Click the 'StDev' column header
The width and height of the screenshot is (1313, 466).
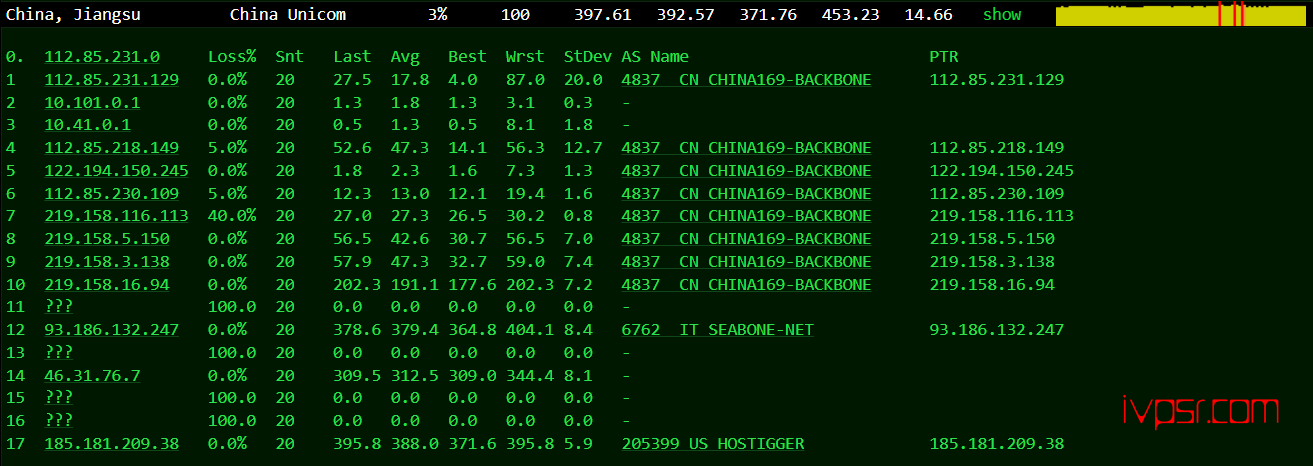[x=587, y=57]
